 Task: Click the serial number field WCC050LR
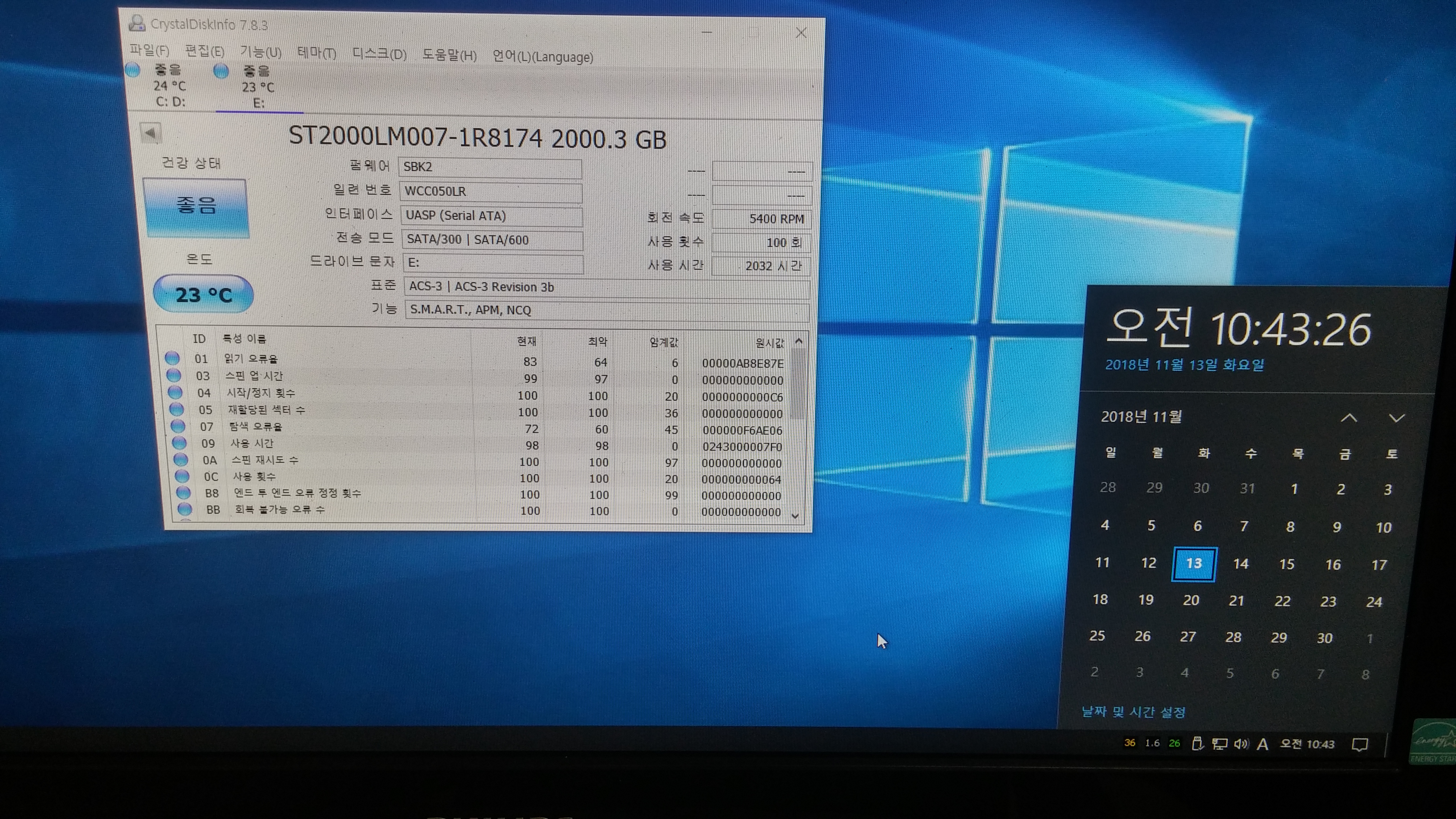(491, 191)
